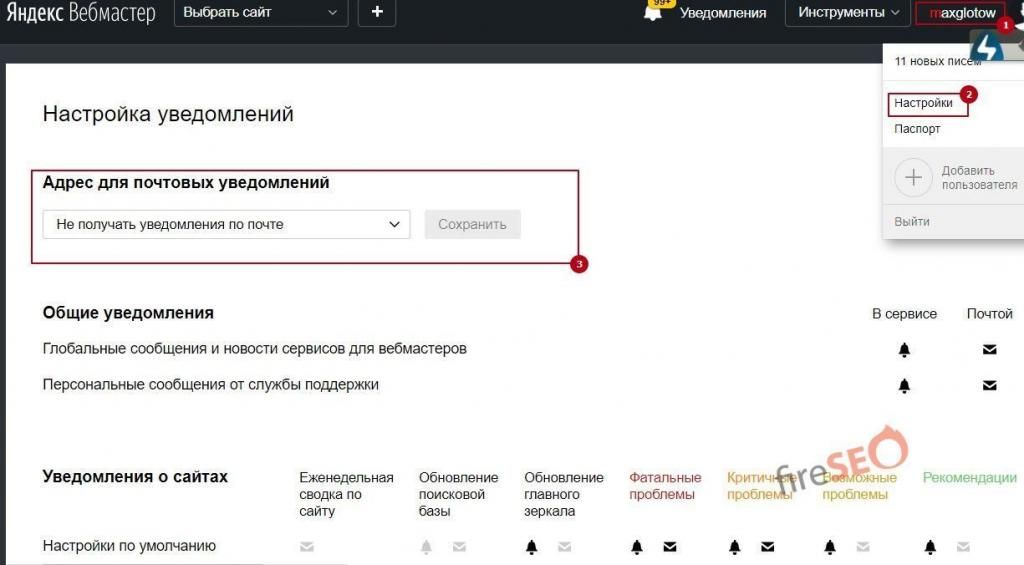Toggle envelope under Еженедельная сводка по сайту
The image size is (1024, 565).
(307, 547)
